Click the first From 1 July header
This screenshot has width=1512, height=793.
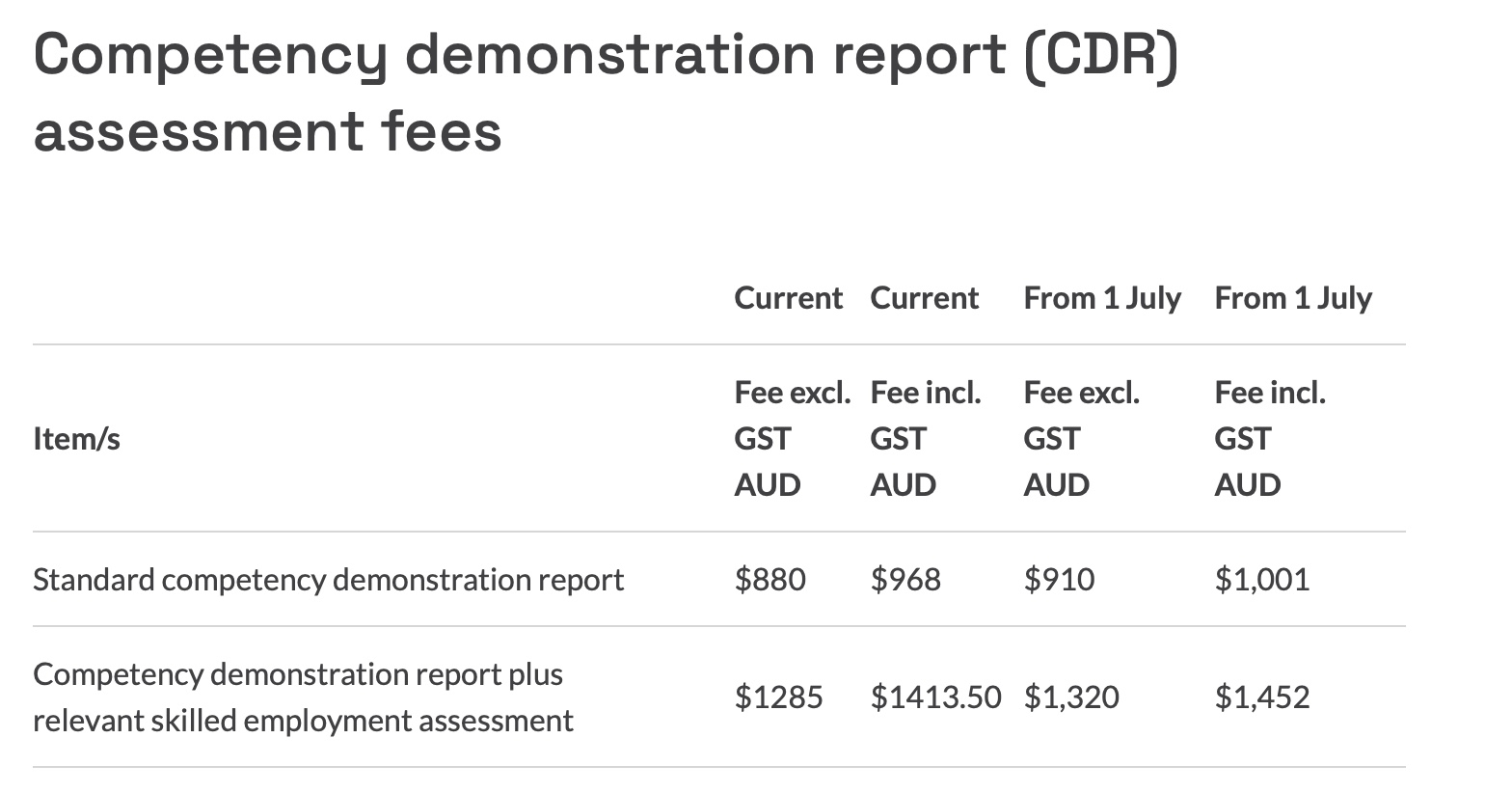[1101, 298]
